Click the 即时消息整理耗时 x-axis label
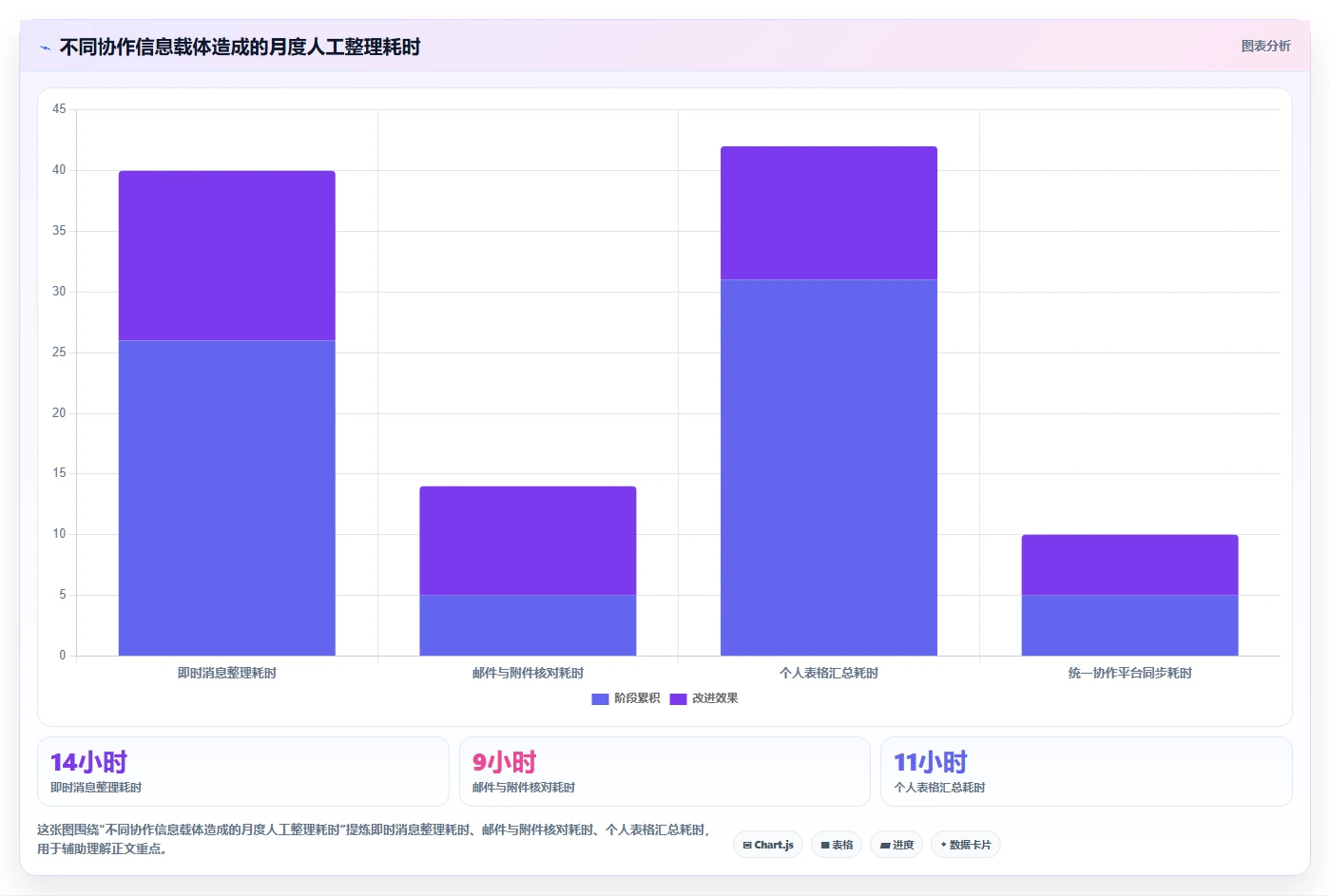This screenshot has height=896, width=1330. point(226,673)
